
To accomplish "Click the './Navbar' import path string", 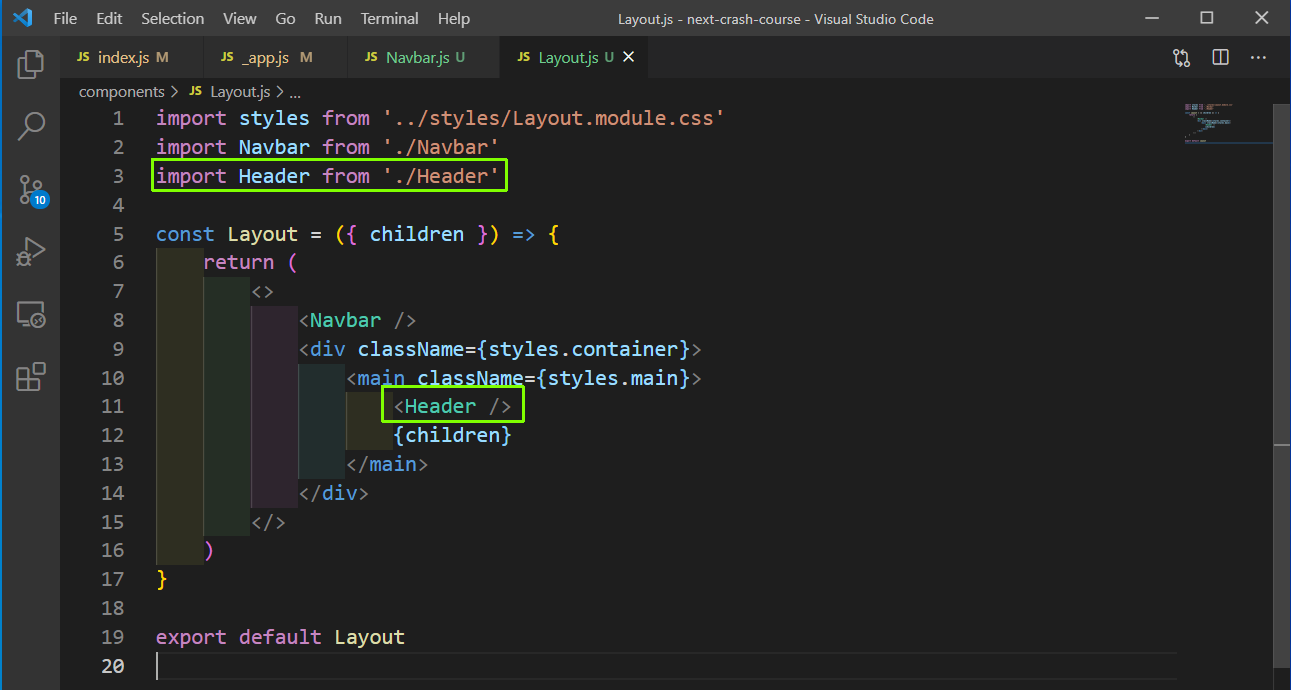I will 440,147.
